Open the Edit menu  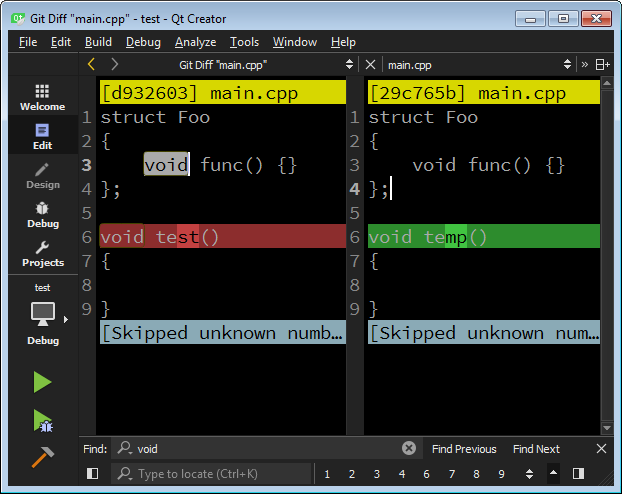(61, 42)
